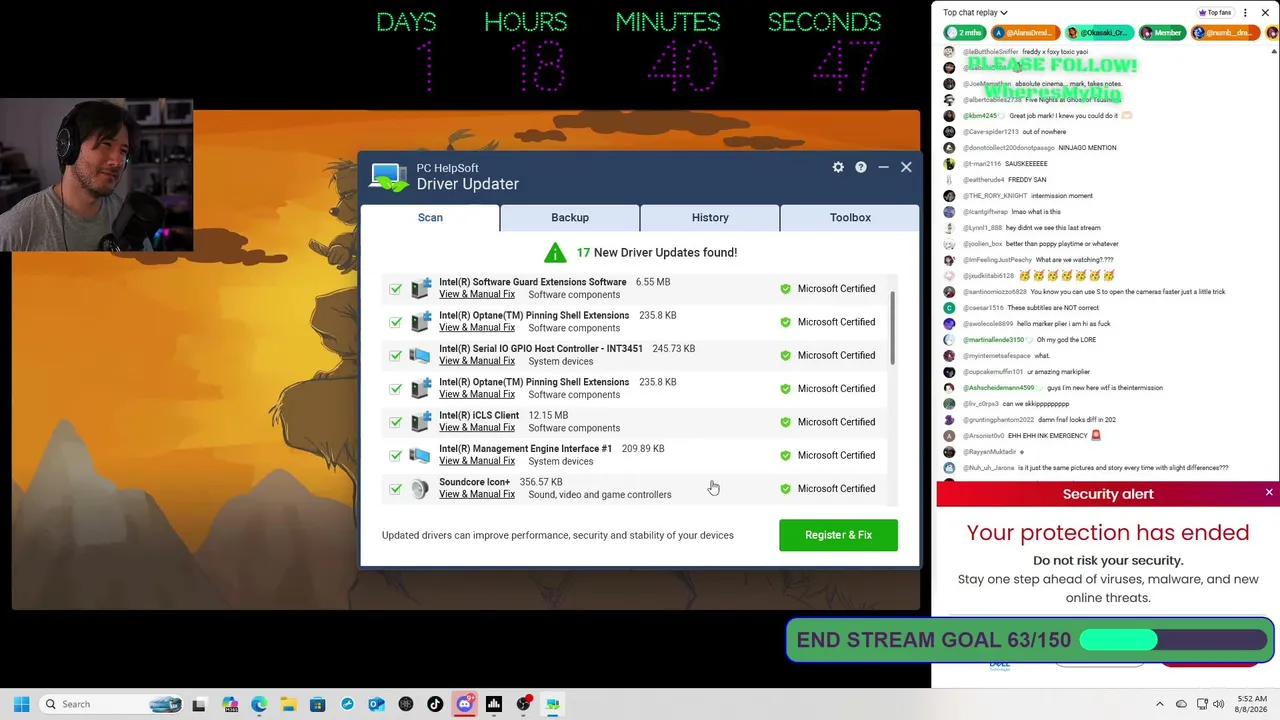Open Discord from taskbar
The height and width of the screenshot is (720, 1280).
(x=464, y=704)
